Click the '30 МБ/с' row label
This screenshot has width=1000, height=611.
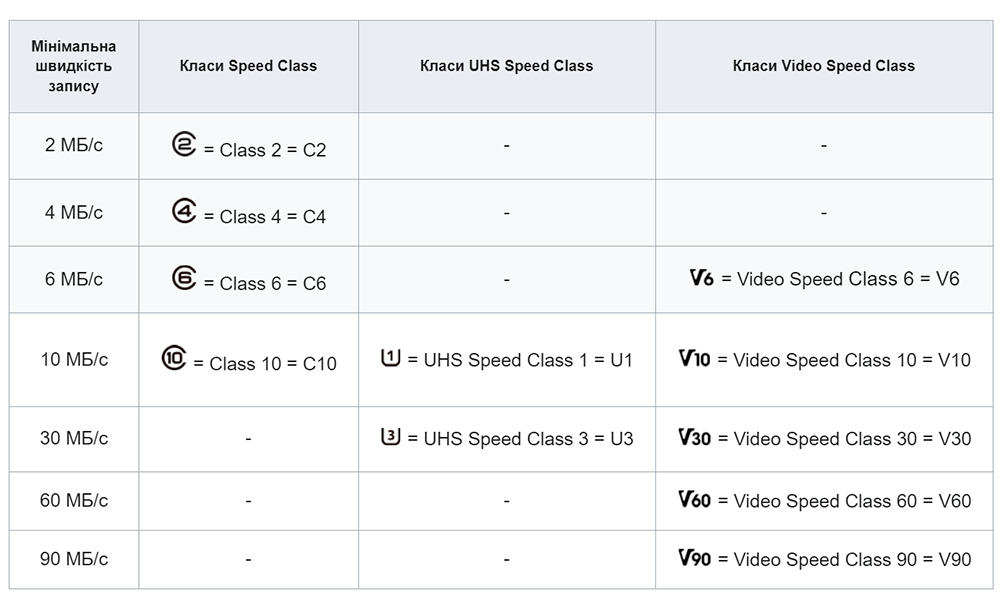[x=74, y=438]
